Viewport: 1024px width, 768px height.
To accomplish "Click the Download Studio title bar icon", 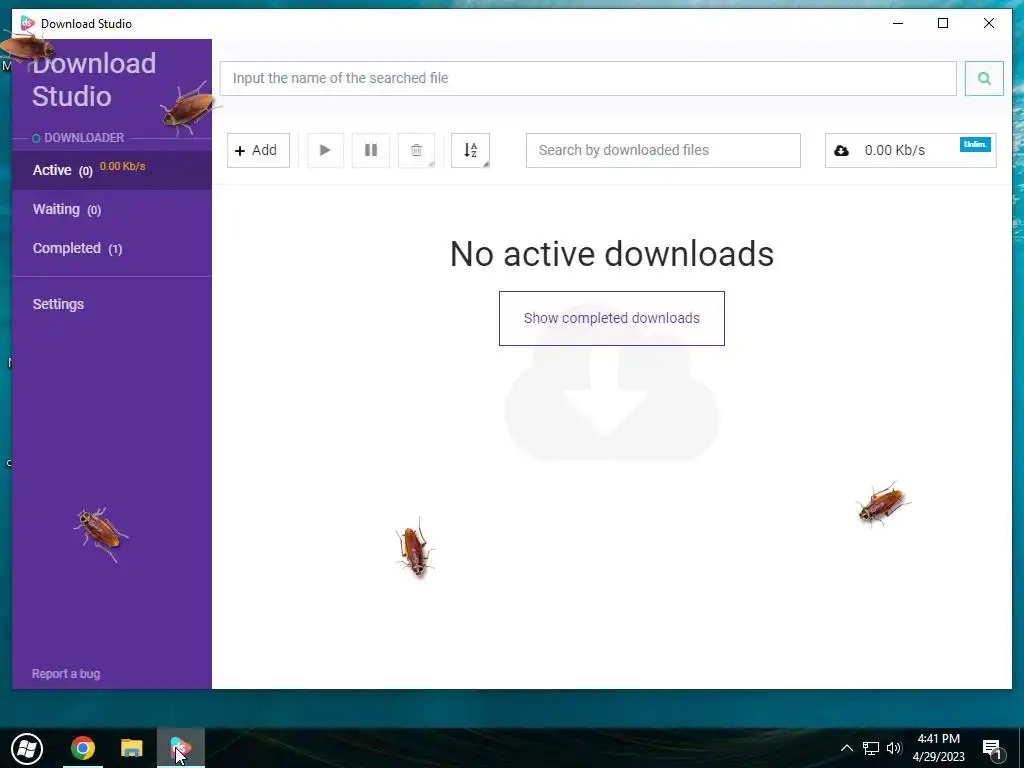I will click(x=27, y=24).
